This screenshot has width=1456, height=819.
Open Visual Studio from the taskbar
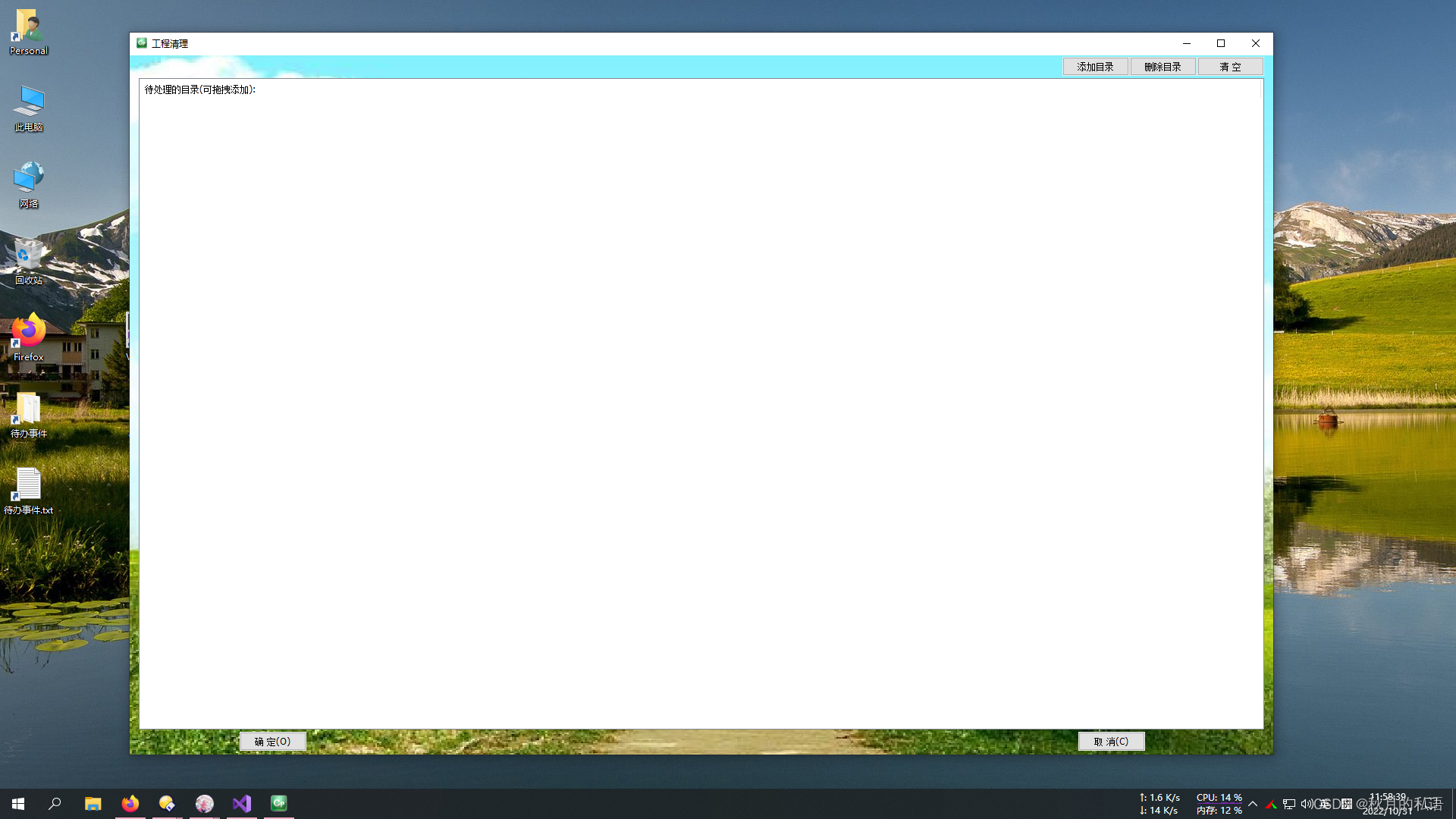(242, 803)
